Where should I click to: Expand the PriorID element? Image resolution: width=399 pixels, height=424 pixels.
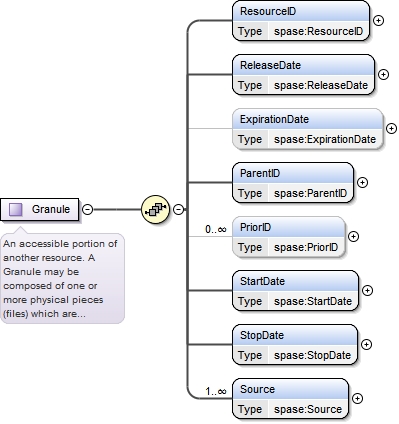pos(353,236)
